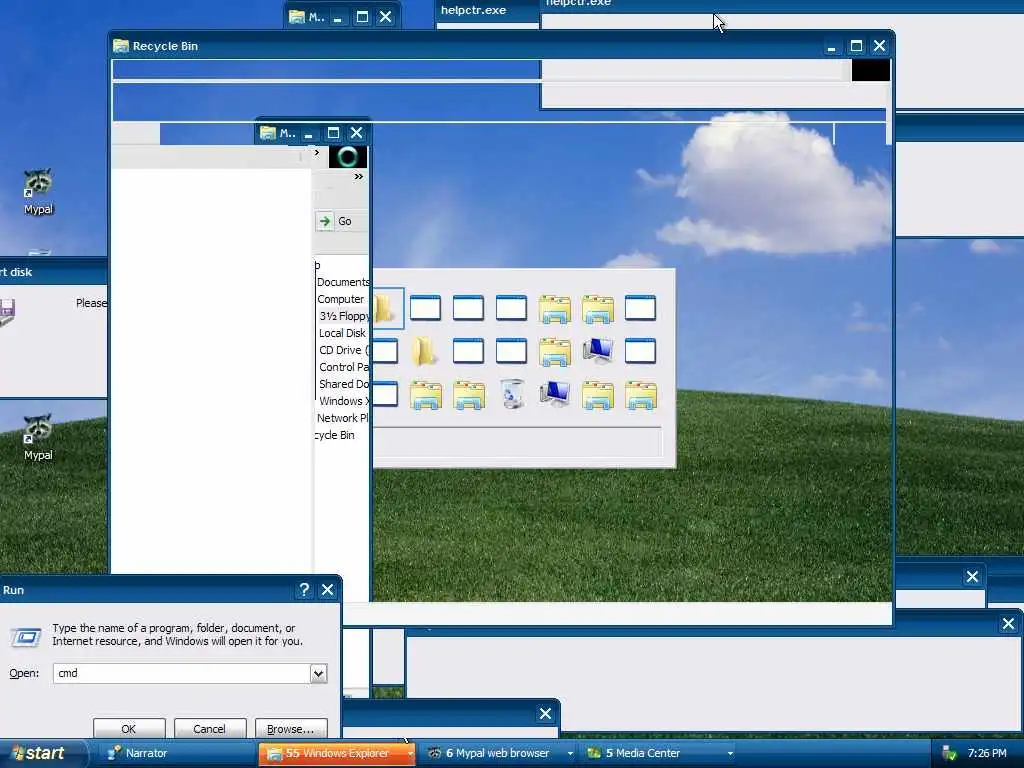Click the question mark help button in Run
The width and height of the screenshot is (1024, 768).
(x=304, y=590)
